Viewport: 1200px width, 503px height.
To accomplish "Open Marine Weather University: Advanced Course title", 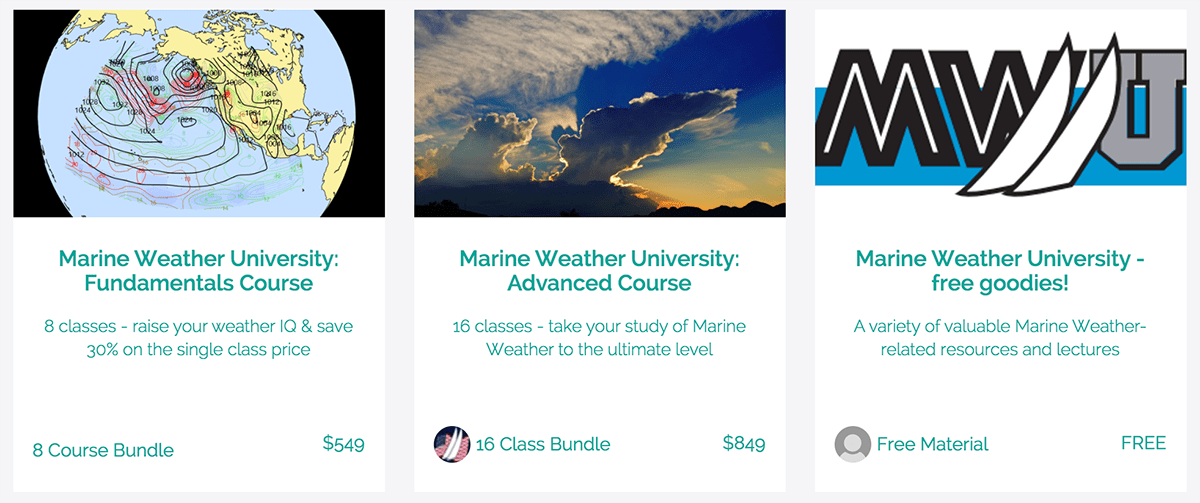I will pos(599,271).
